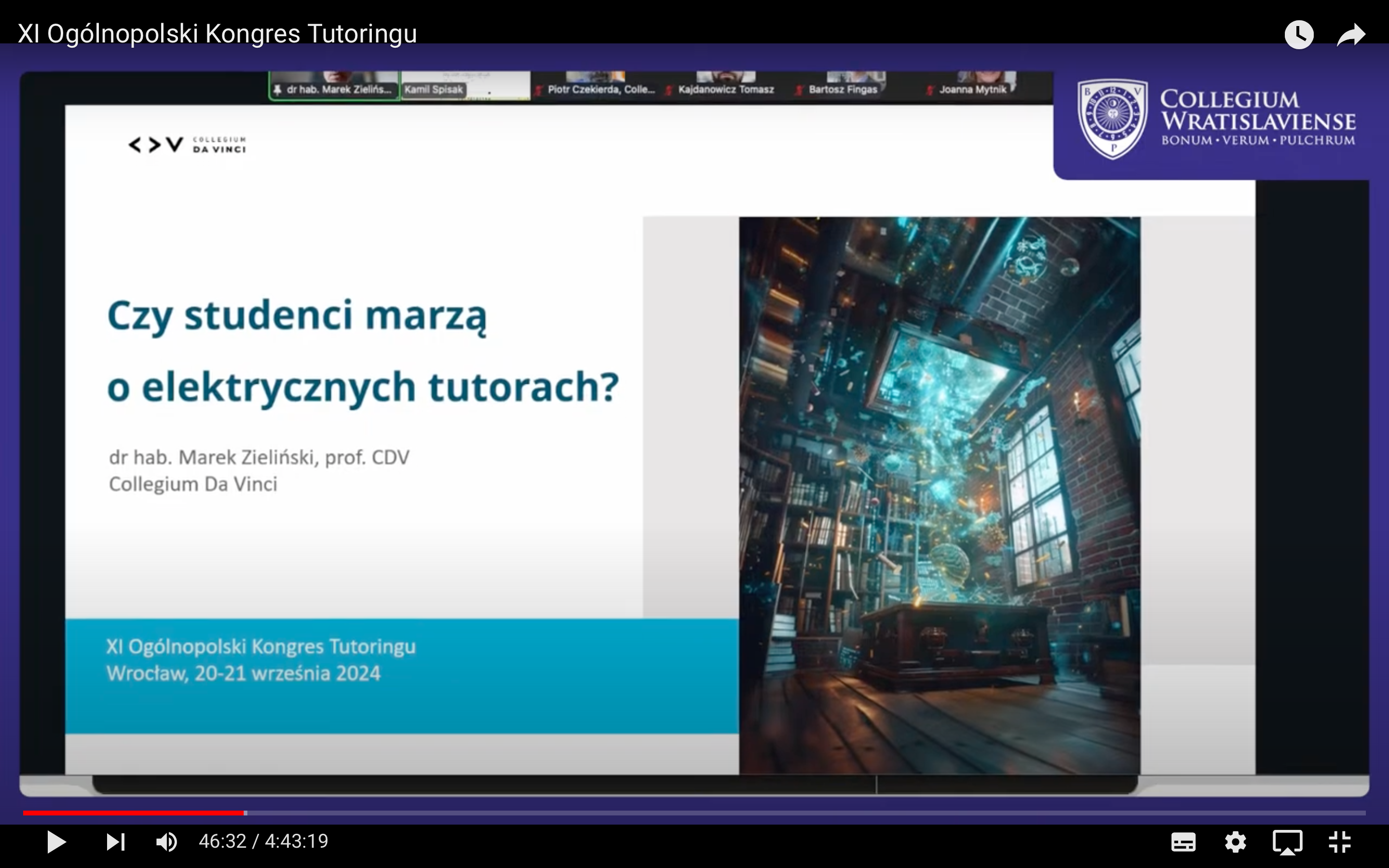The height and width of the screenshot is (868, 1389).
Task: Open video title XI Ogólnopolski Kongres Tutoringu
Action: 217,34
